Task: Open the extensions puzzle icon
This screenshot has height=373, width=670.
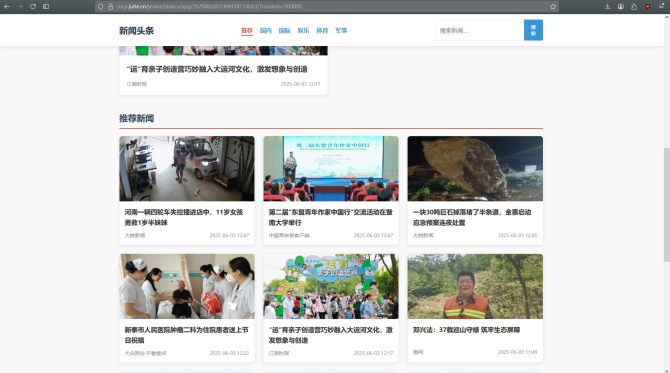Action: [x=634, y=6]
